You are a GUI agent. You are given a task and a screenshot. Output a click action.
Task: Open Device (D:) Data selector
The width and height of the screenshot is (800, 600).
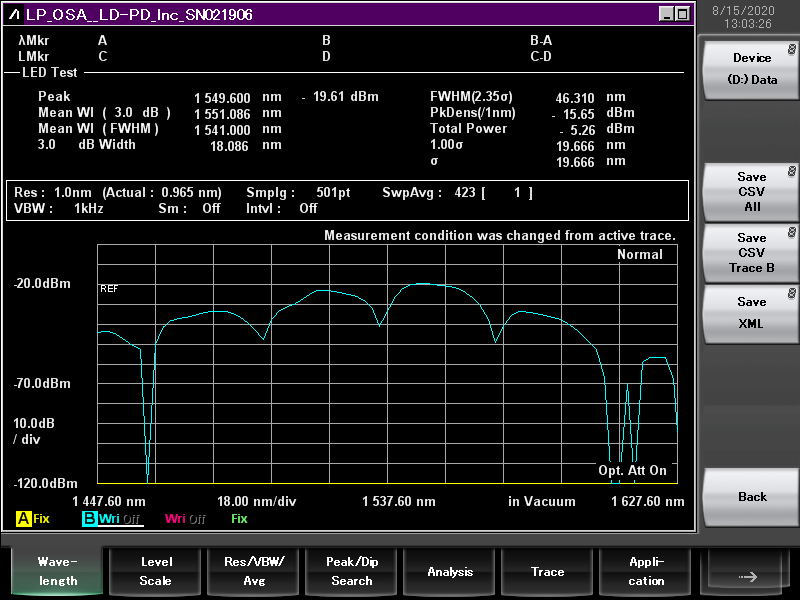[x=751, y=69]
